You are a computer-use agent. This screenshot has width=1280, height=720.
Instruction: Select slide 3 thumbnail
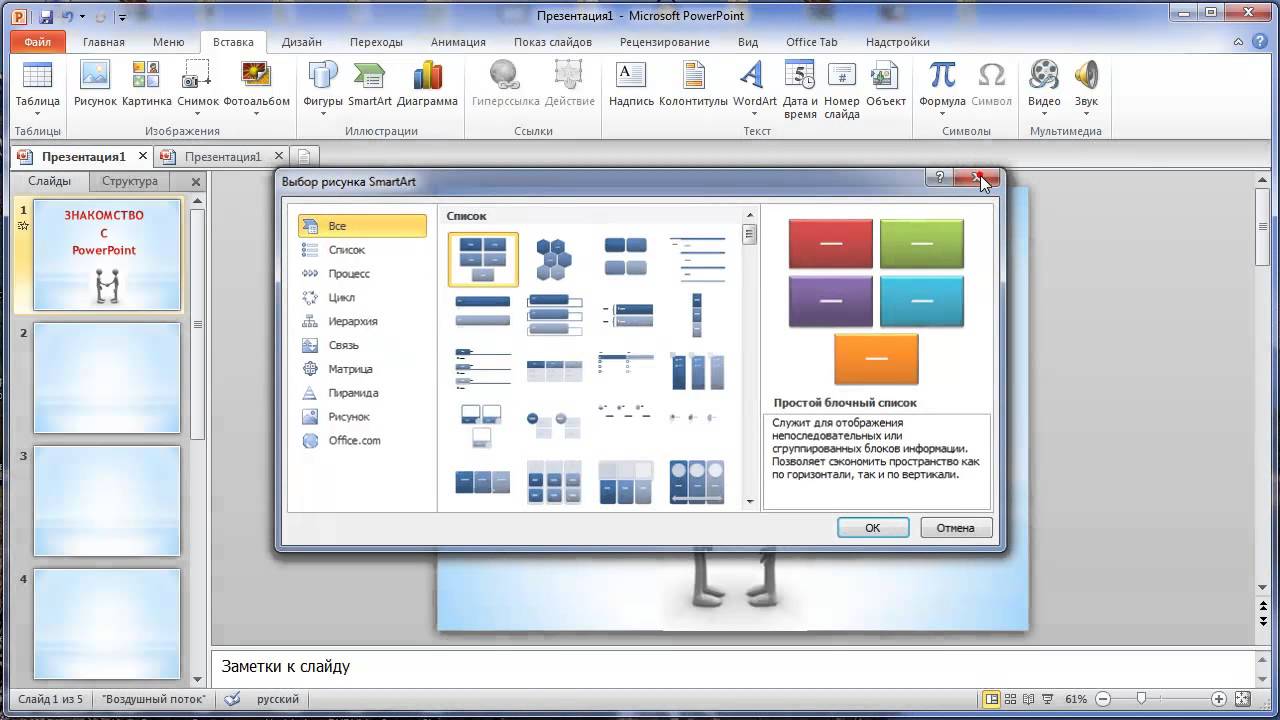[x=107, y=501]
